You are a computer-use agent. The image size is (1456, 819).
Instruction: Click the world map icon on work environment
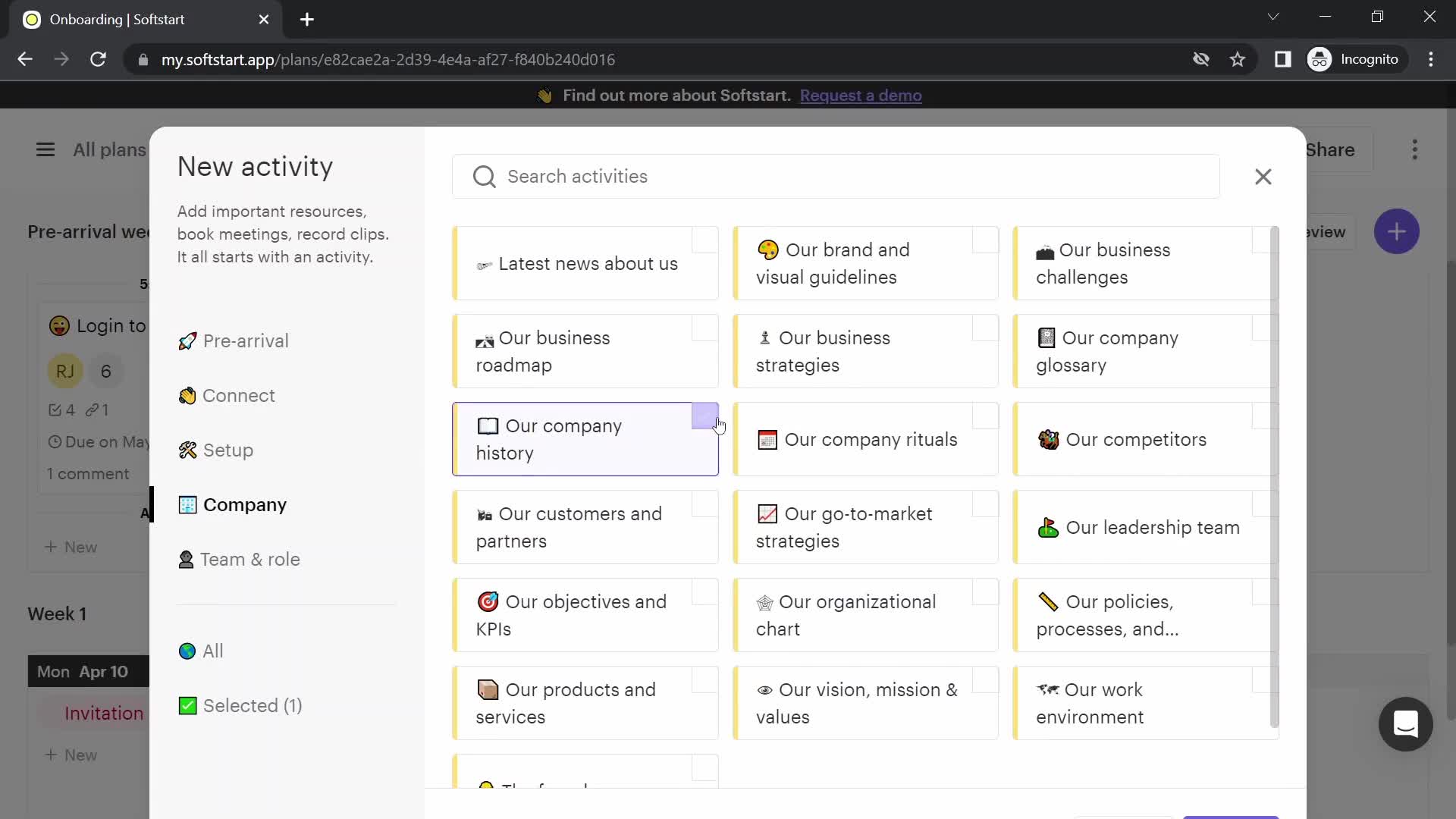(x=1047, y=690)
